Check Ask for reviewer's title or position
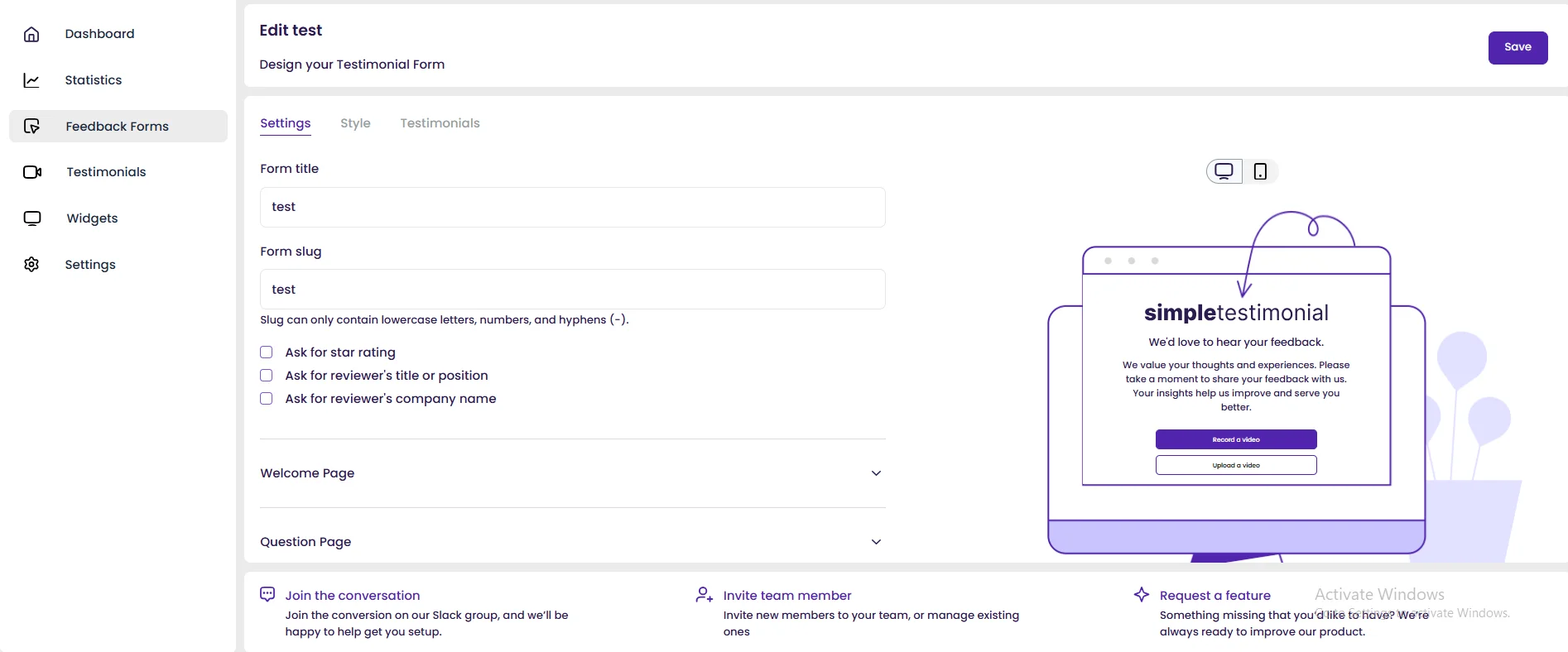The image size is (1568, 652). click(x=267, y=376)
